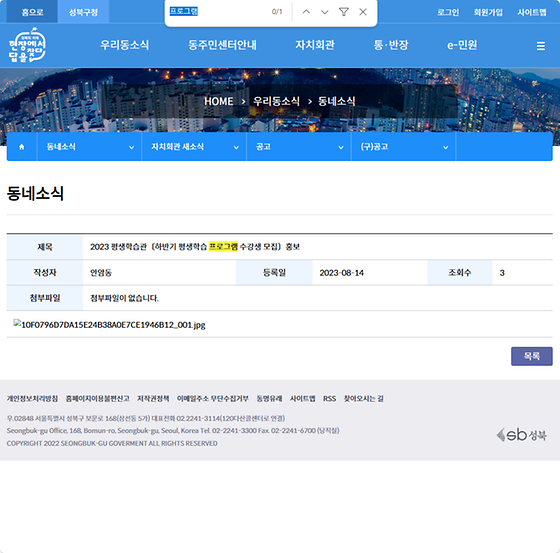Viewport: 560px width, 553px height.
Task: Switch to the 홈으로 top tab
Action: (x=32, y=12)
